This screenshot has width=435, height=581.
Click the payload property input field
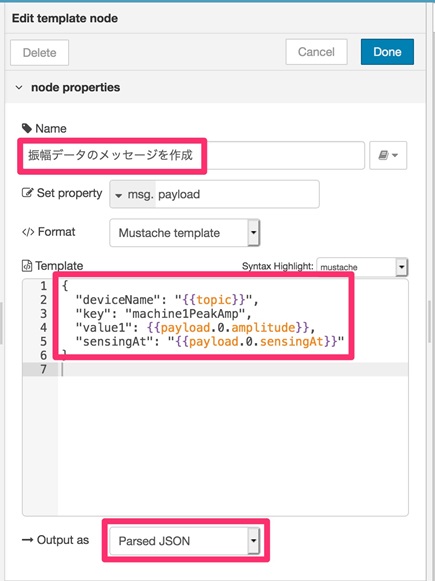237,194
